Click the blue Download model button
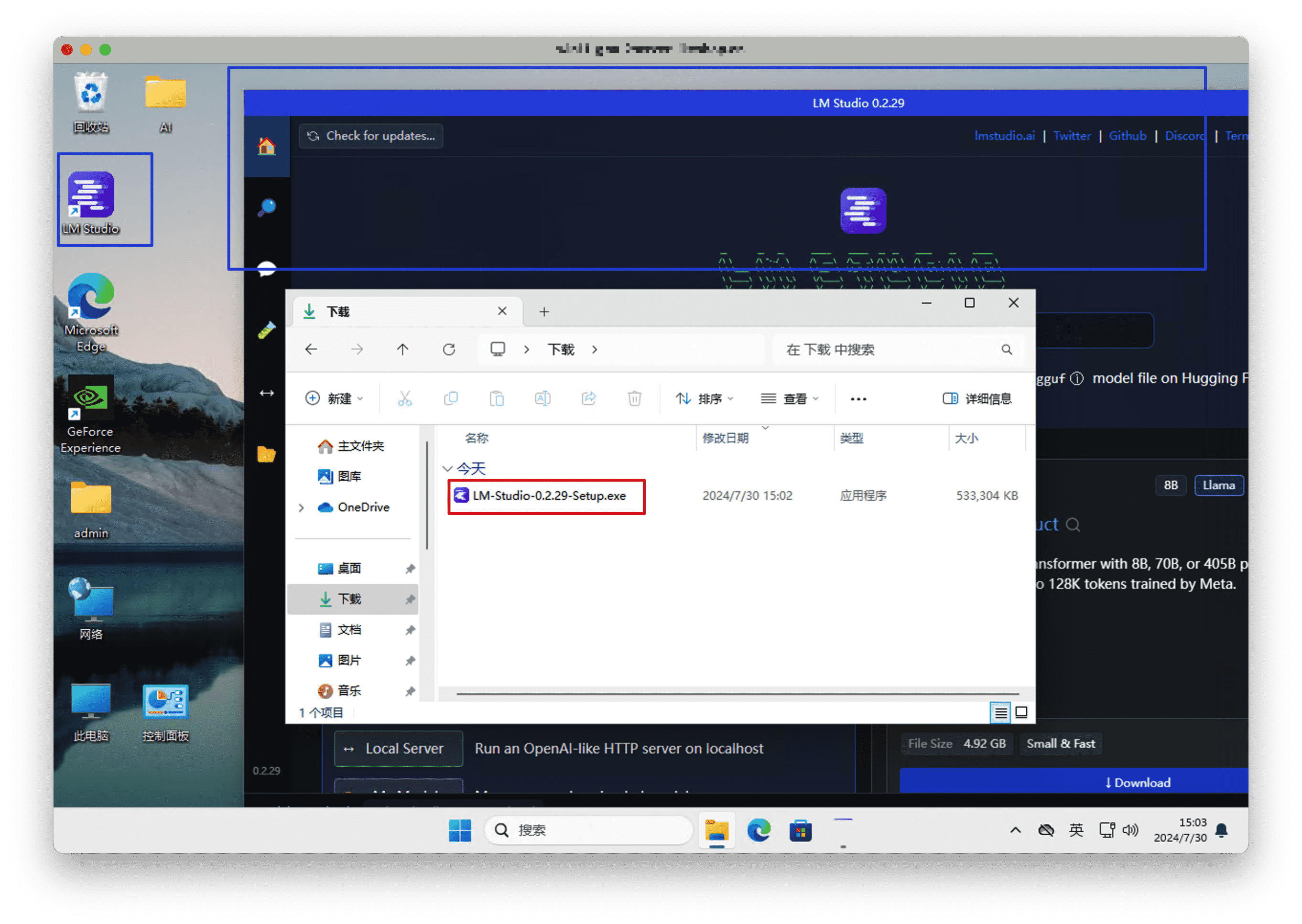Screen dimensions: 1302x924 (x=1074, y=782)
